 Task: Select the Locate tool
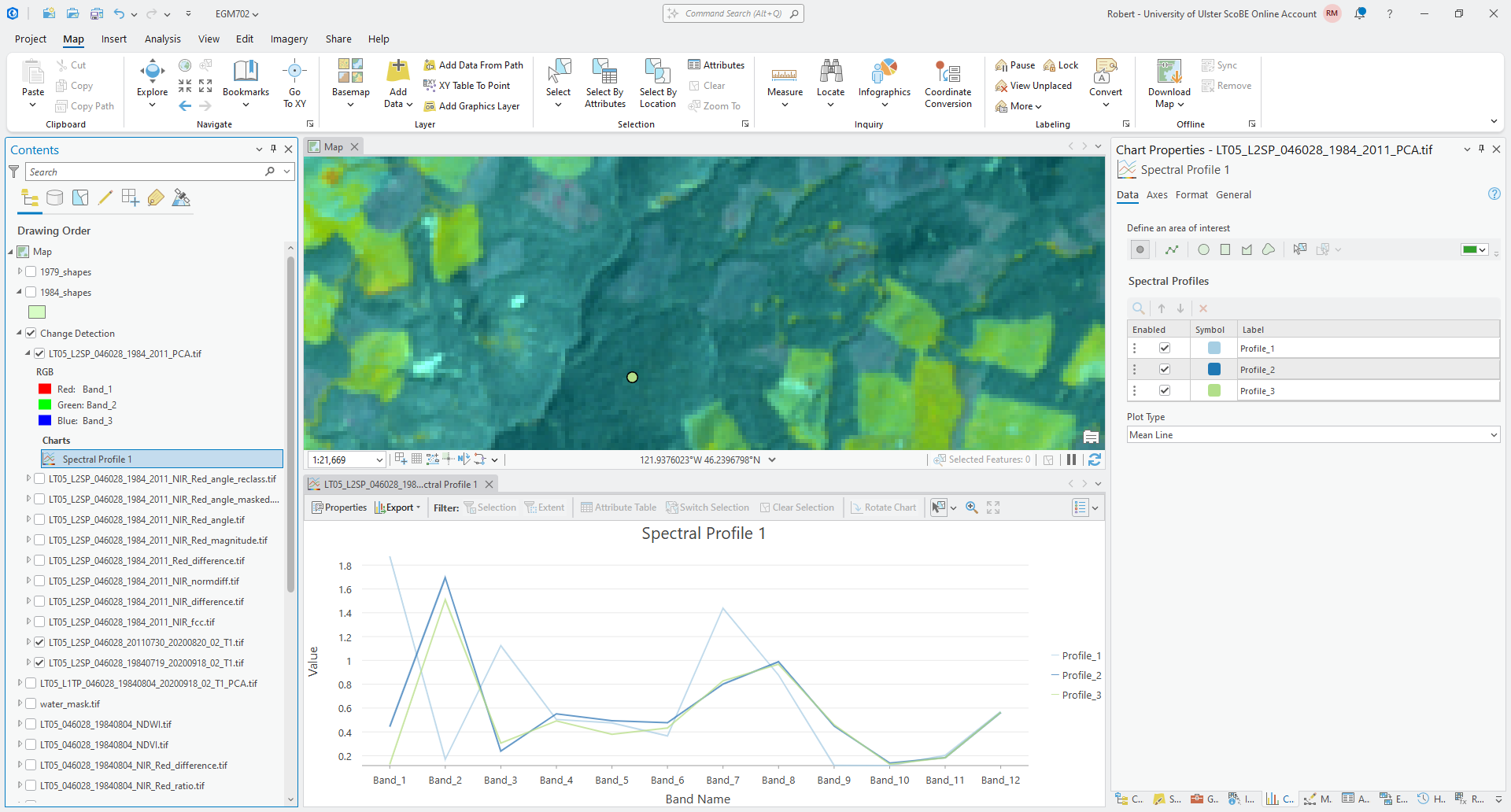[830, 82]
